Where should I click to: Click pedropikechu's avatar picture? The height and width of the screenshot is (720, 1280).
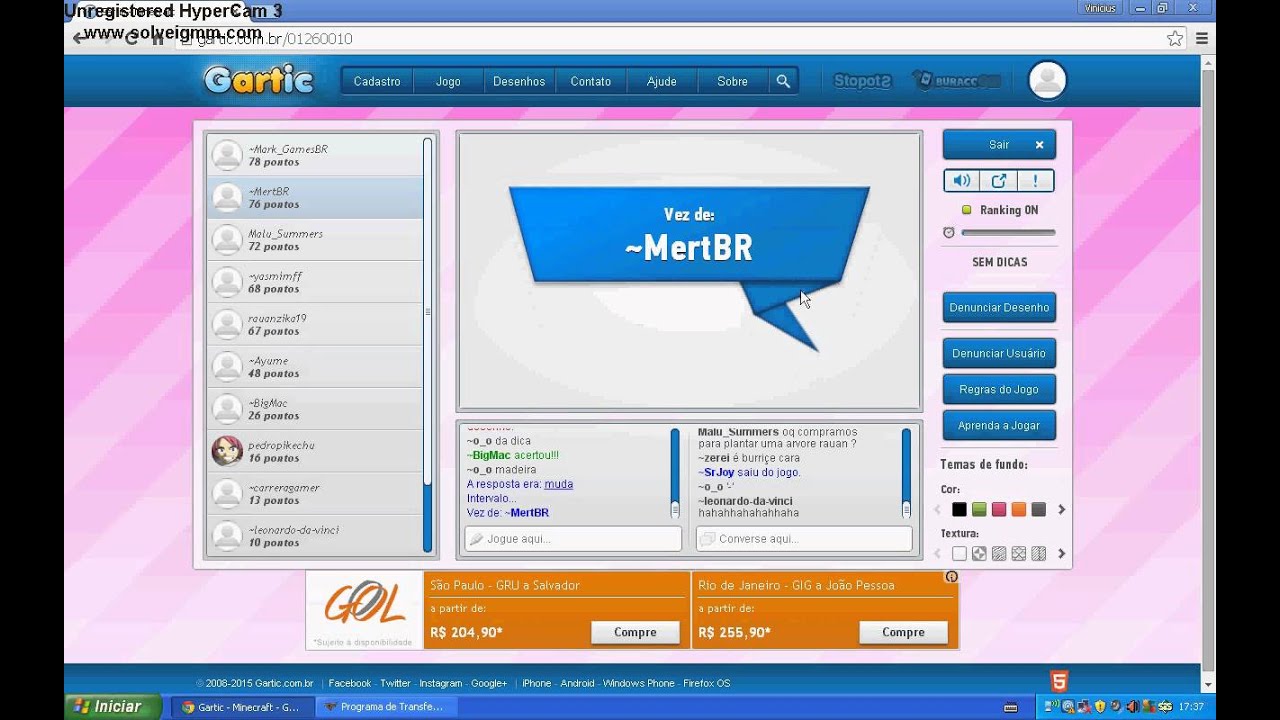pyautogui.click(x=227, y=451)
